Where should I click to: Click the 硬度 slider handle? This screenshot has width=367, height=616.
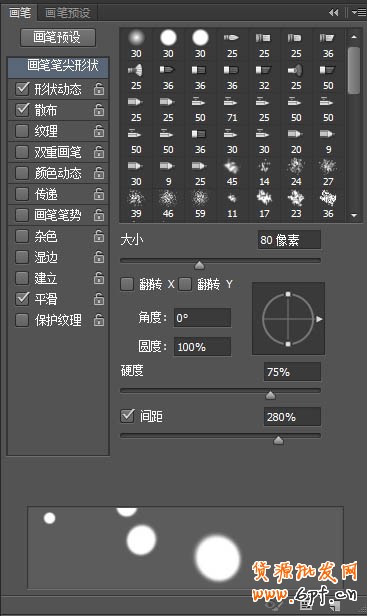(x=270, y=395)
